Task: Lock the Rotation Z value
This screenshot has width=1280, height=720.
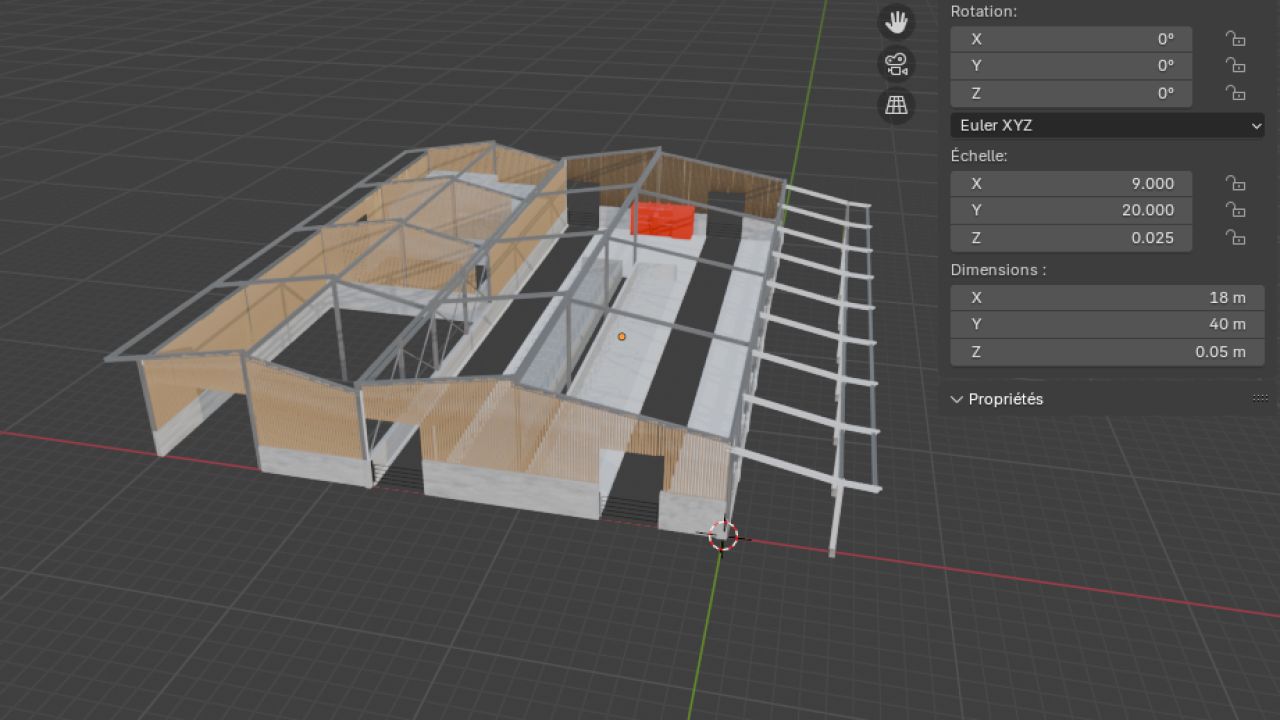Action: point(1236,93)
